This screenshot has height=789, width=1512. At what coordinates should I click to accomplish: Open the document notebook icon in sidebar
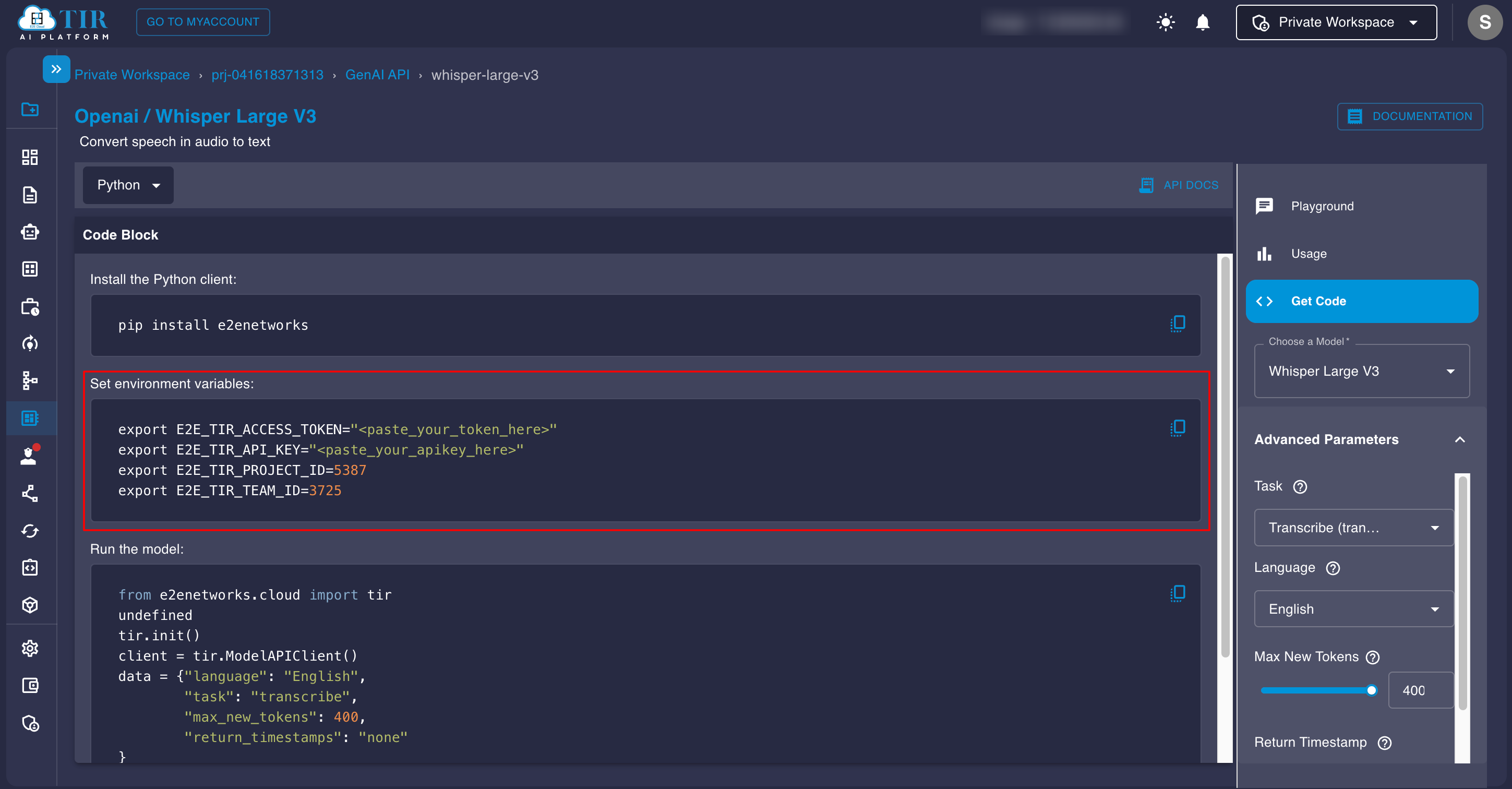[x=30, y=195]
